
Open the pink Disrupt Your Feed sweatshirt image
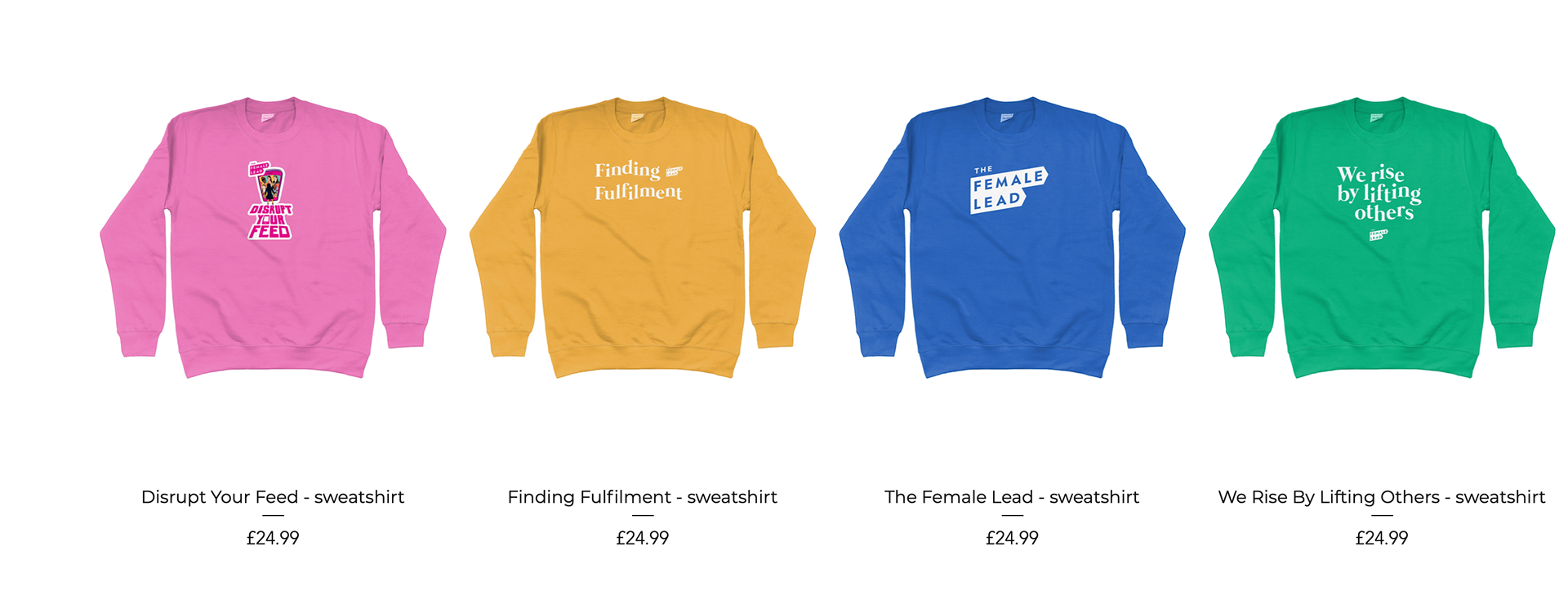(x=273, y=238)
